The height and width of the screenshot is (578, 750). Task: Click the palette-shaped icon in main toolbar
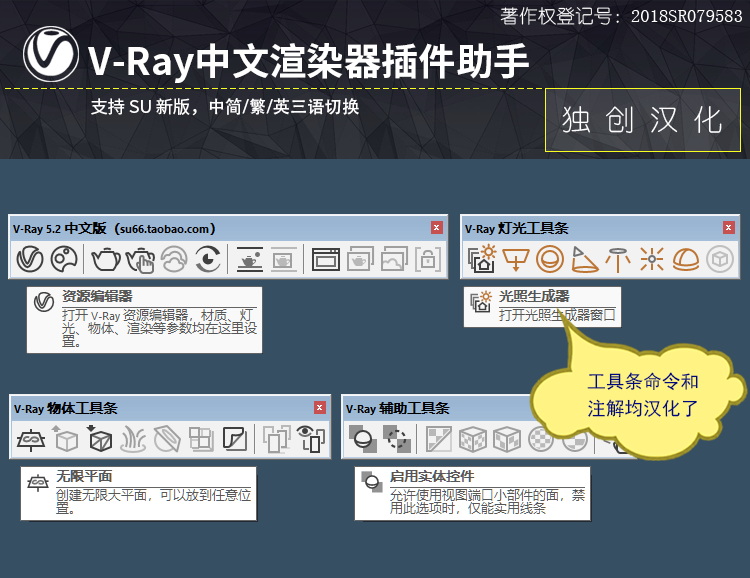pyautogui.click(x=64, y=259)
